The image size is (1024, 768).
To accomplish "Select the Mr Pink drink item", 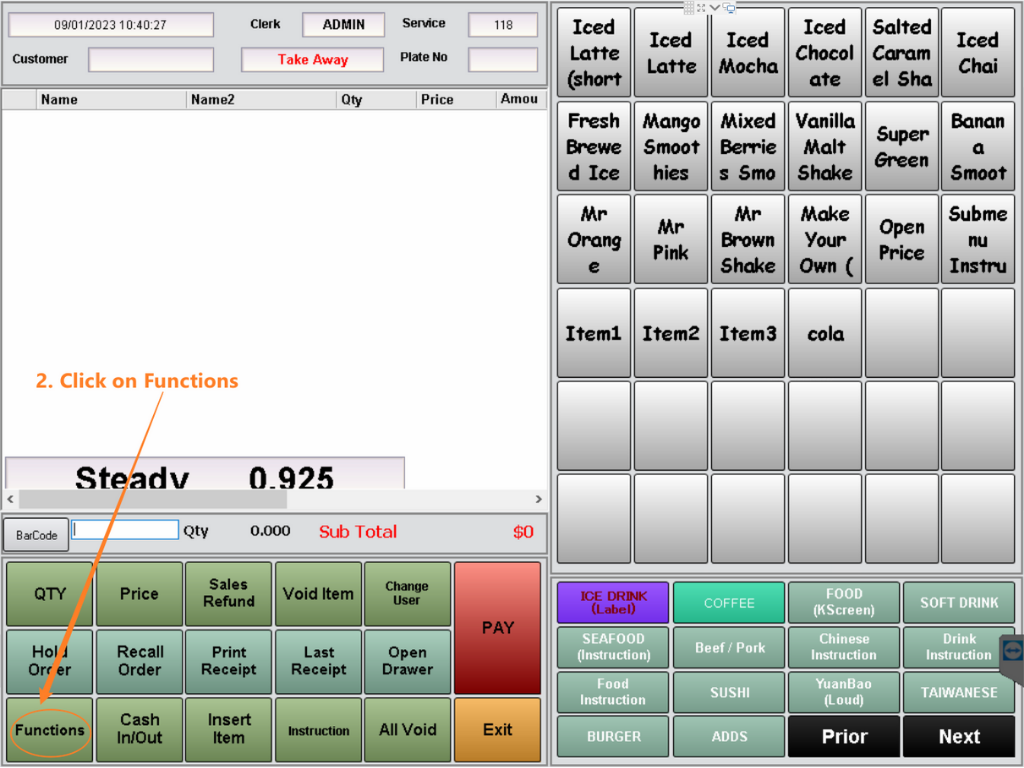I will coord(670,240).
